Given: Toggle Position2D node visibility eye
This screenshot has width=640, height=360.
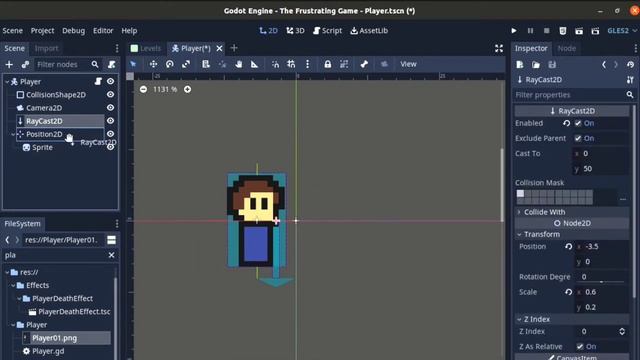Looking at the screenshot, I should point(110,134).
